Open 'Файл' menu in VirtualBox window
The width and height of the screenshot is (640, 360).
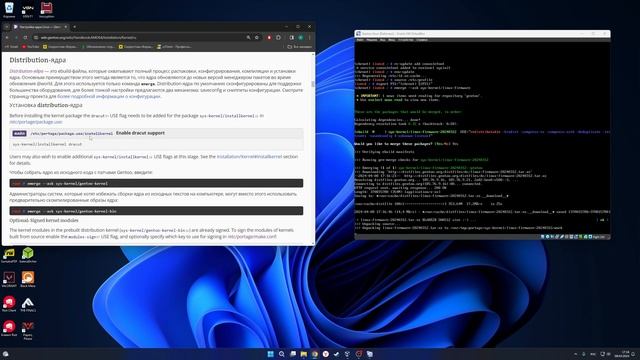[x=360, y=40]
